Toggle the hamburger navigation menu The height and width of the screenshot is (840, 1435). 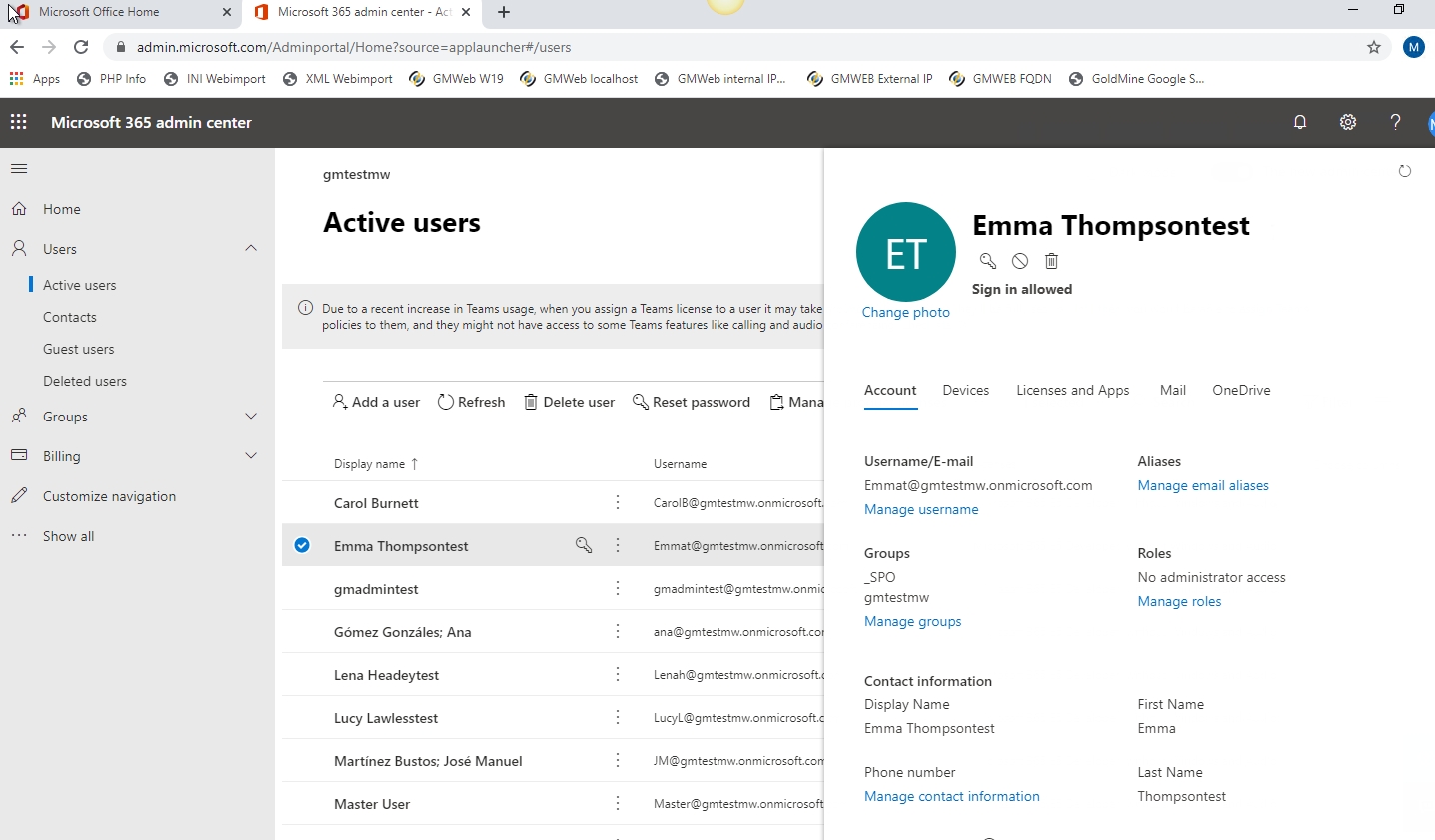coord(19,168)
